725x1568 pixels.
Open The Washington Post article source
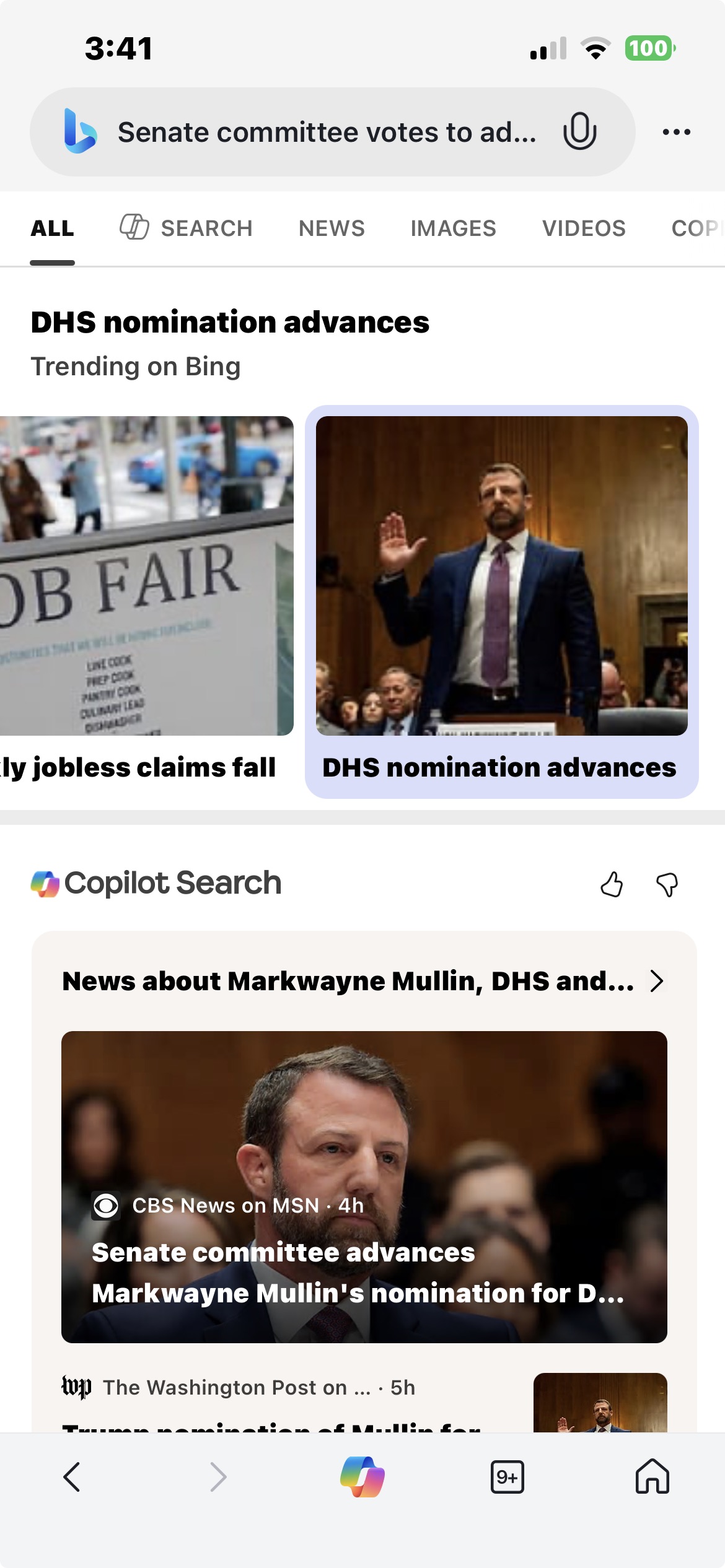point(238,1388)
